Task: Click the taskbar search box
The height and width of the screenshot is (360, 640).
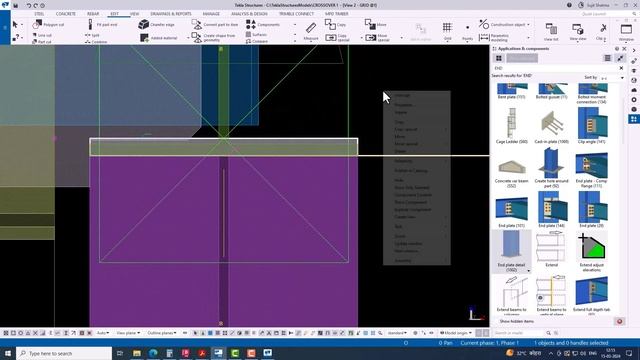Action: click(x=64, y=353)
